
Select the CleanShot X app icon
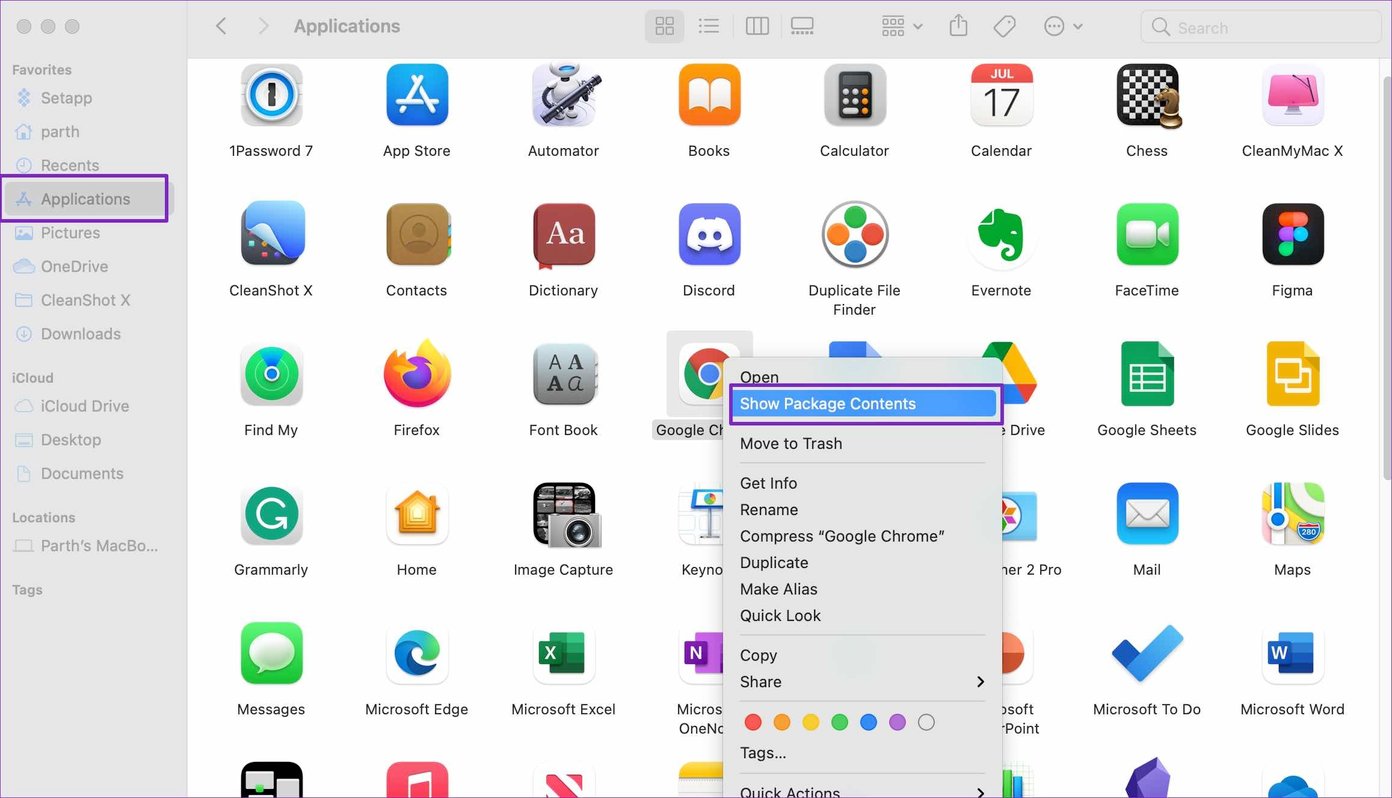pos(271,235)
